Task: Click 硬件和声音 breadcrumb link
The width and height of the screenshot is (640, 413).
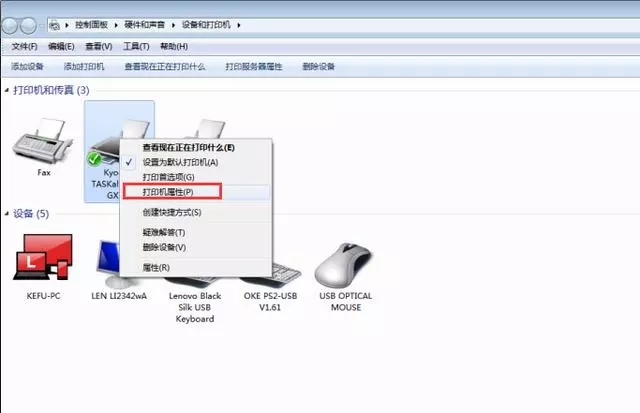Action: tap(144, 25)
